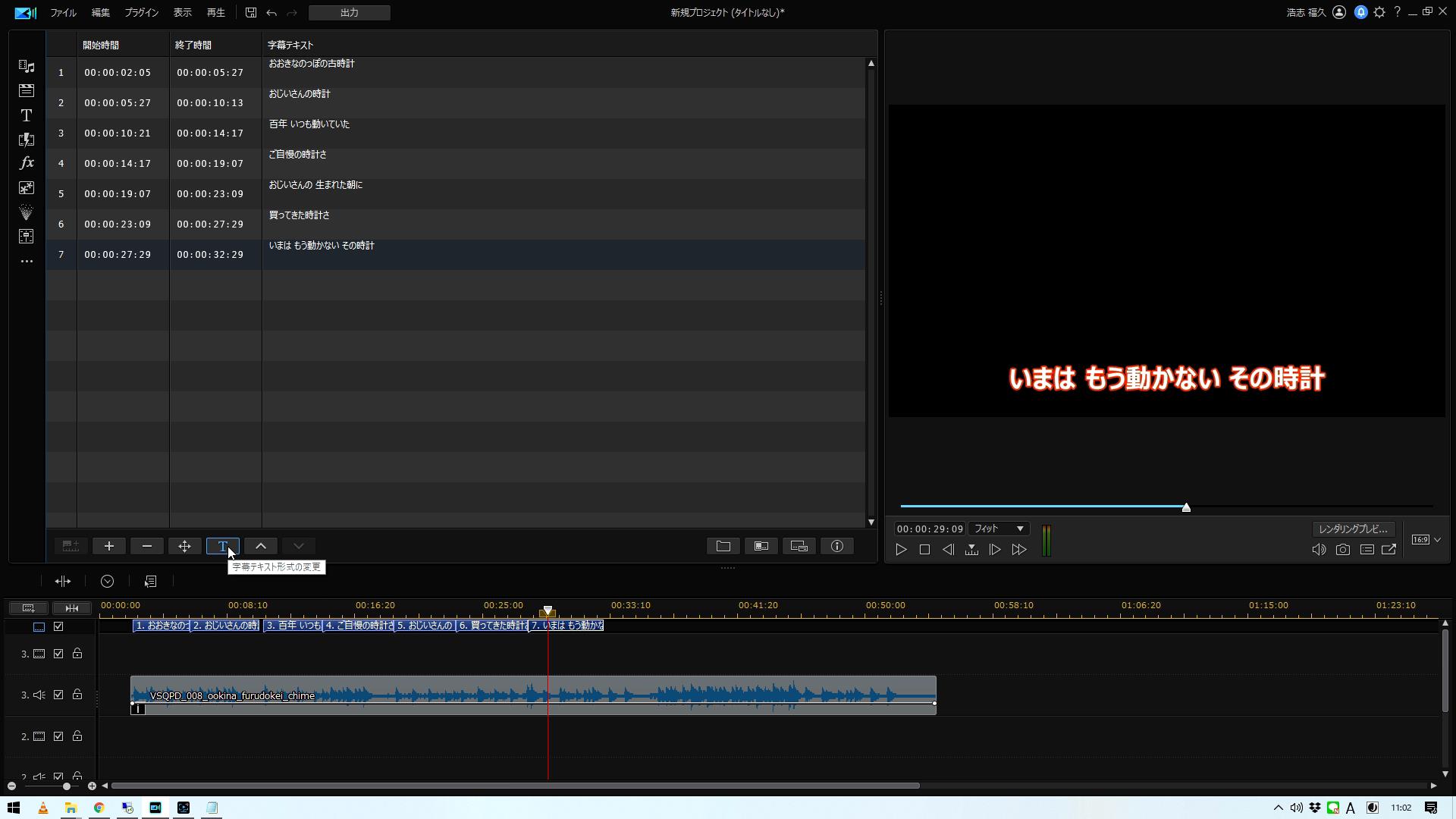Open the Title Room (T icon)
The width and height of the screenshot is (1456, 819).
tap(27, 115)
